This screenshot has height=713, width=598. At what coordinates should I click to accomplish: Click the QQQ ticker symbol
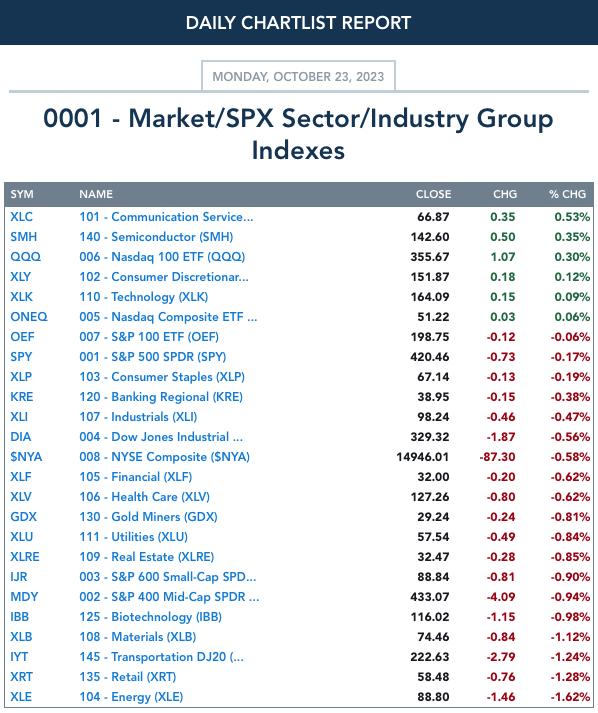coord(25,257)
